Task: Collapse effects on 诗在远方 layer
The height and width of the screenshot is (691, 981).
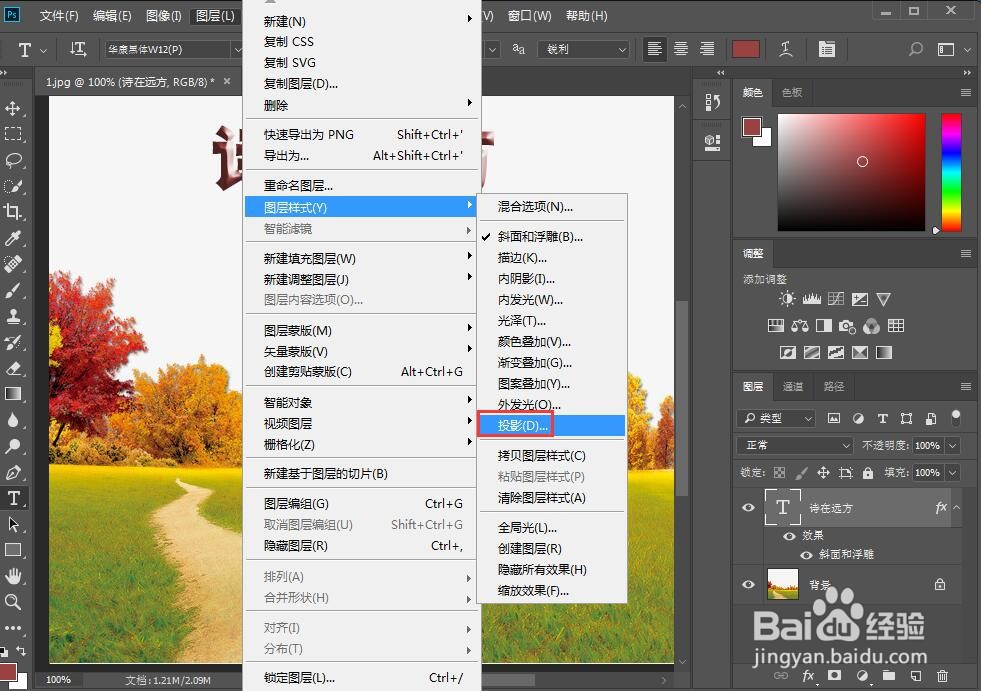Action: click(957, 508)
